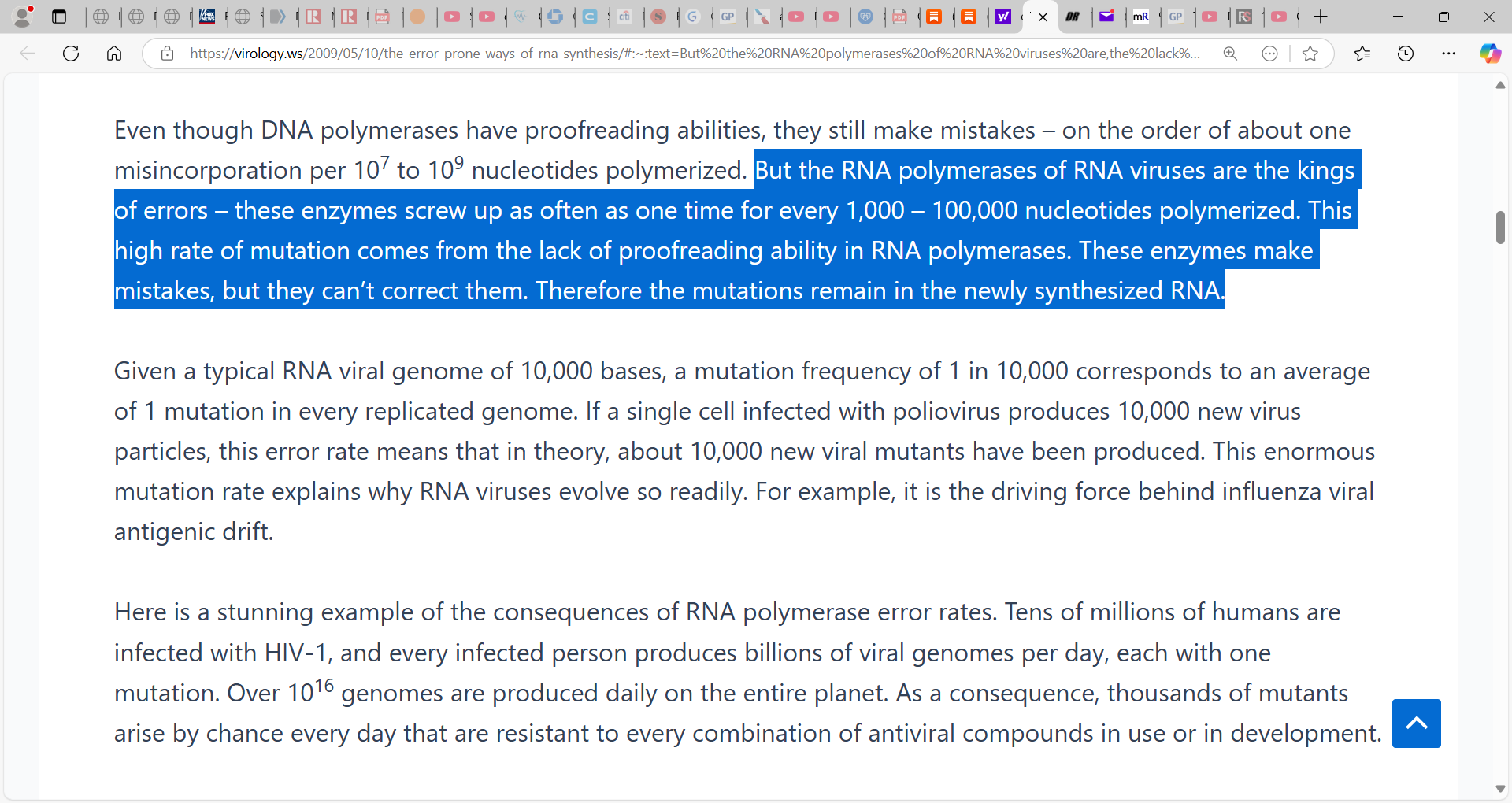Open a new tab with plus

(1321, 17)
